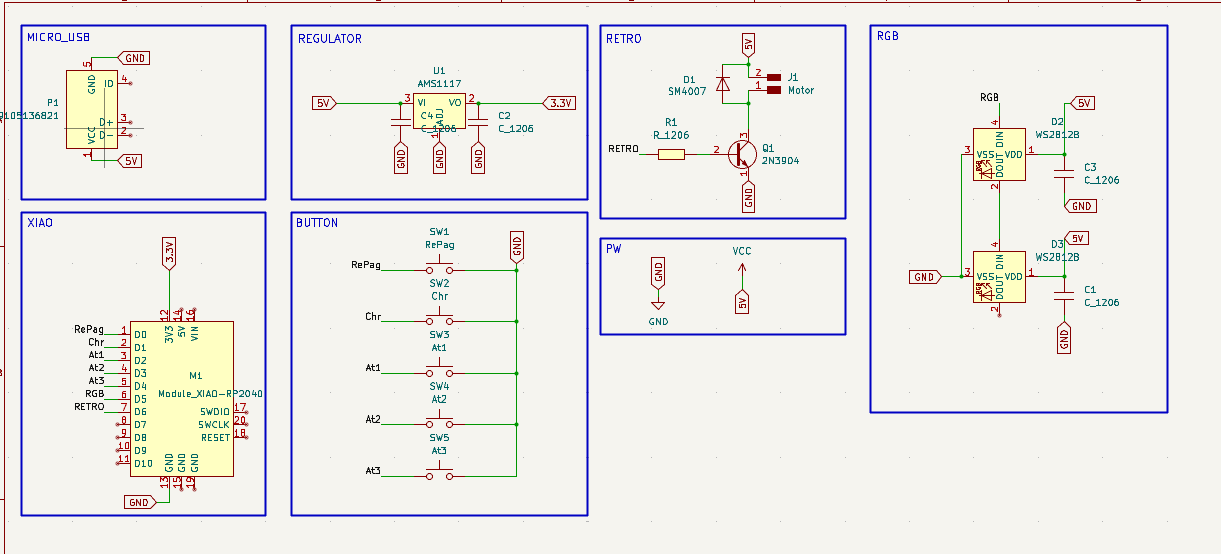
Task: Click the MICRO_USB block title
Action: coord(58,37)
